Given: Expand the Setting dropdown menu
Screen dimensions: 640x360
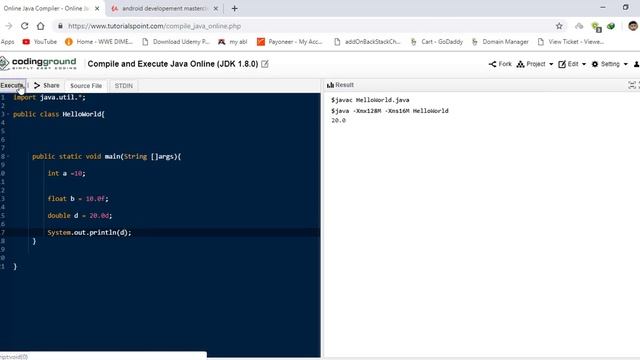Looking at the screenshot, I should click(x=609, y=64).
